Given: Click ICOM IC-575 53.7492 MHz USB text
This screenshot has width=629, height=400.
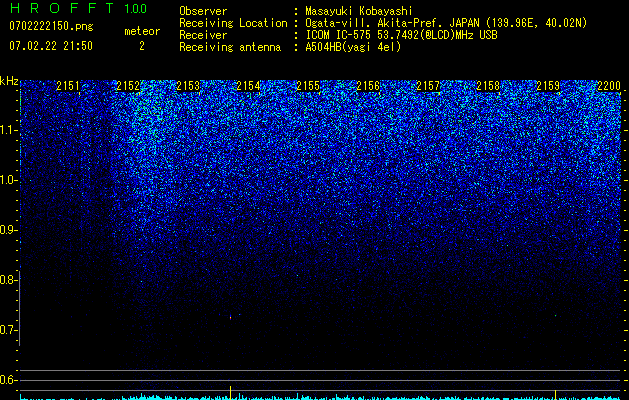Looking at the screenshot, I should tap(401, 35).
